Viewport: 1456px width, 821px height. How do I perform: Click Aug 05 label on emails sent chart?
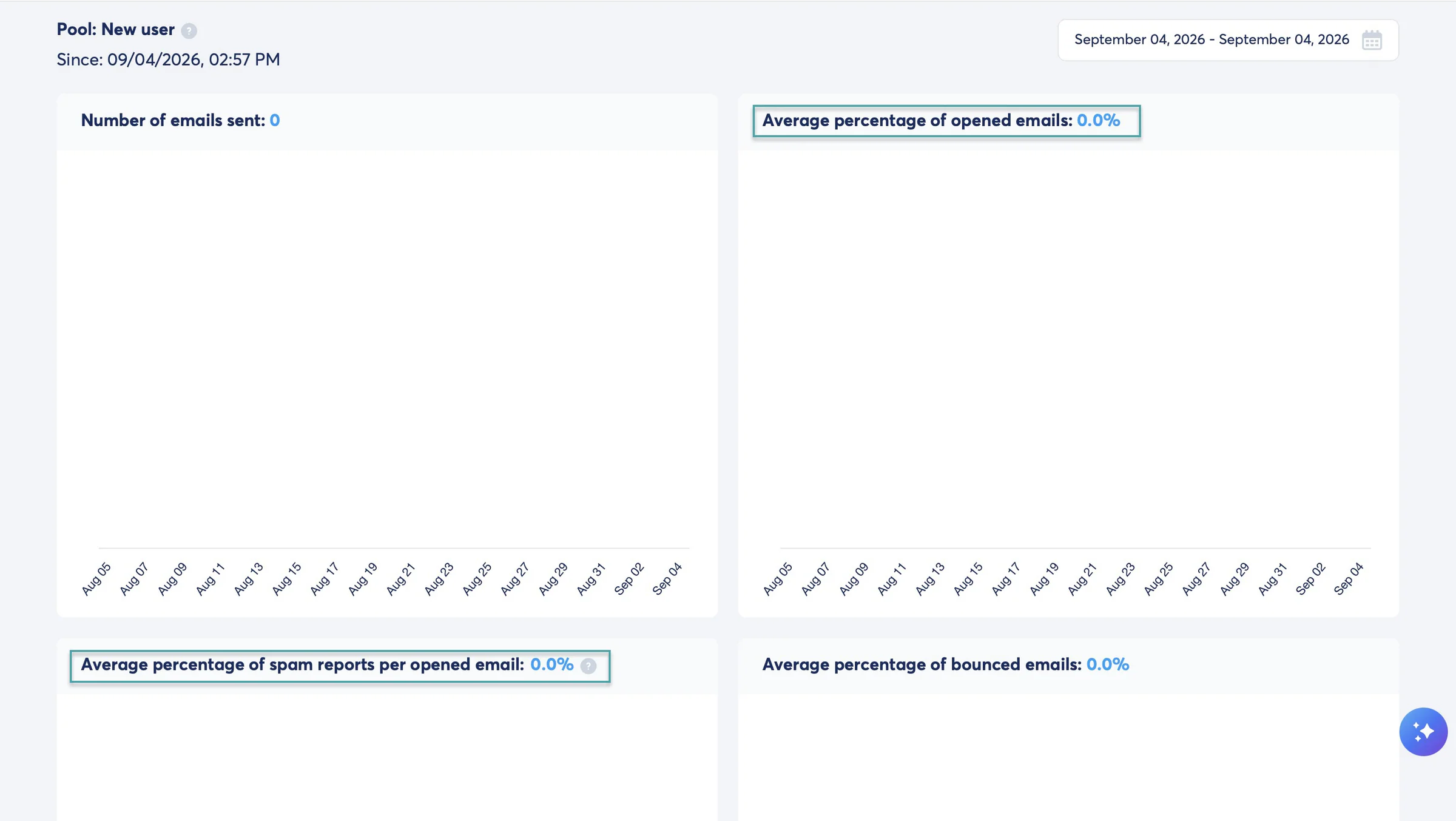[x=96, y=579]
